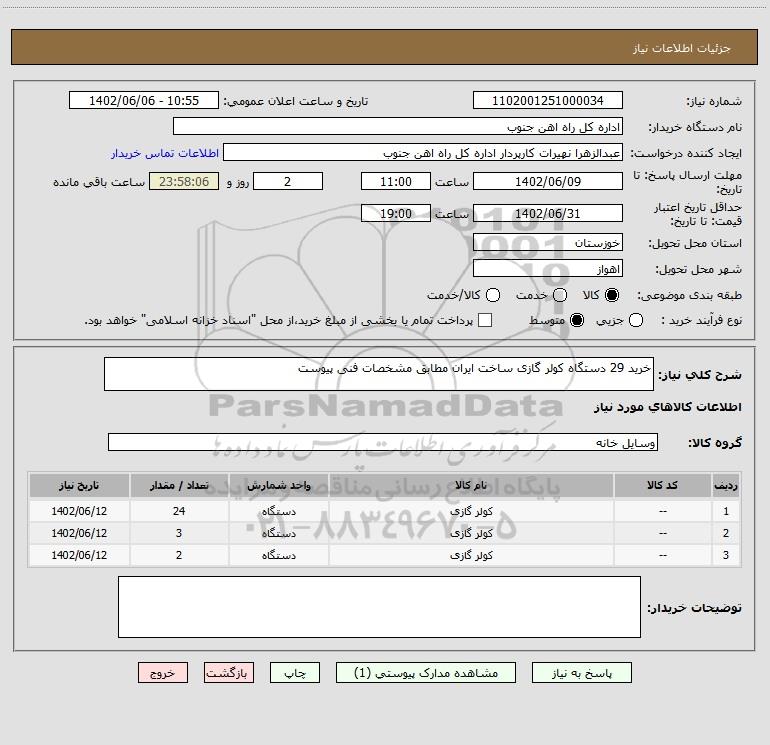Click کولر گازی name in row 2
This screenshot has width=770, height=745.
pyautogui.click(x=471, y=533)
